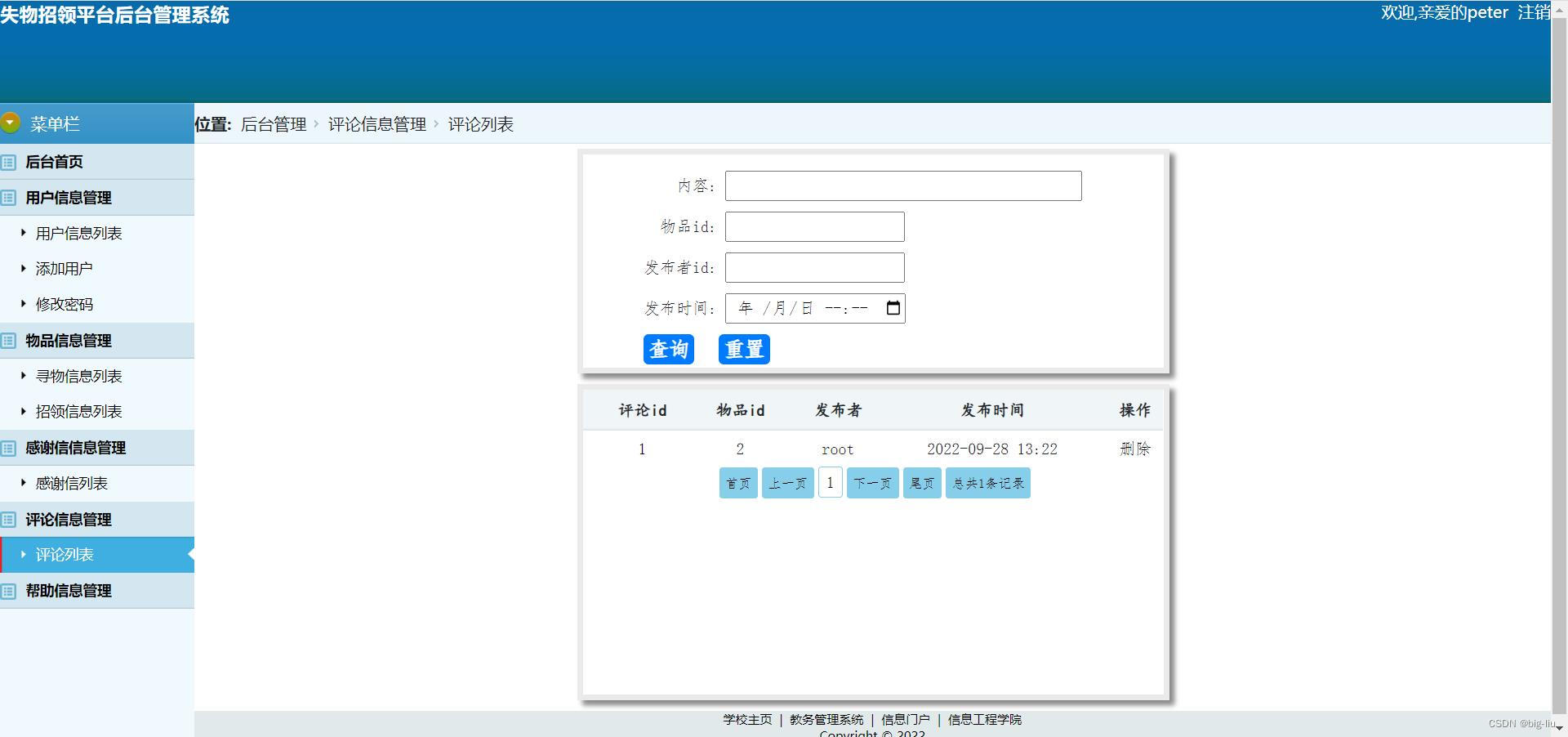Focus the 发布者id input field
The width and height of the screenshot is (1568, 737).
815,267
